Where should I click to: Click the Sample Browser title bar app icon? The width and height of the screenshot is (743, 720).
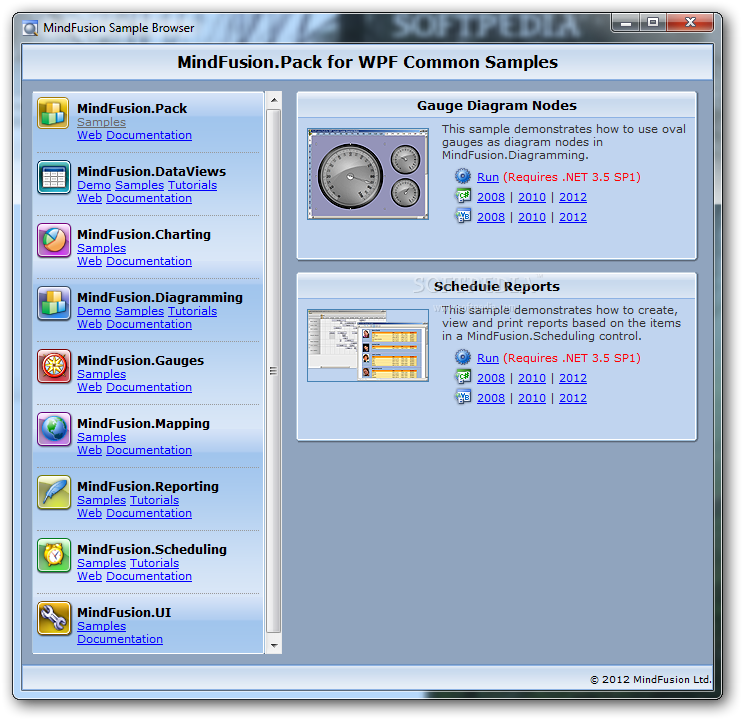point(30,28)
